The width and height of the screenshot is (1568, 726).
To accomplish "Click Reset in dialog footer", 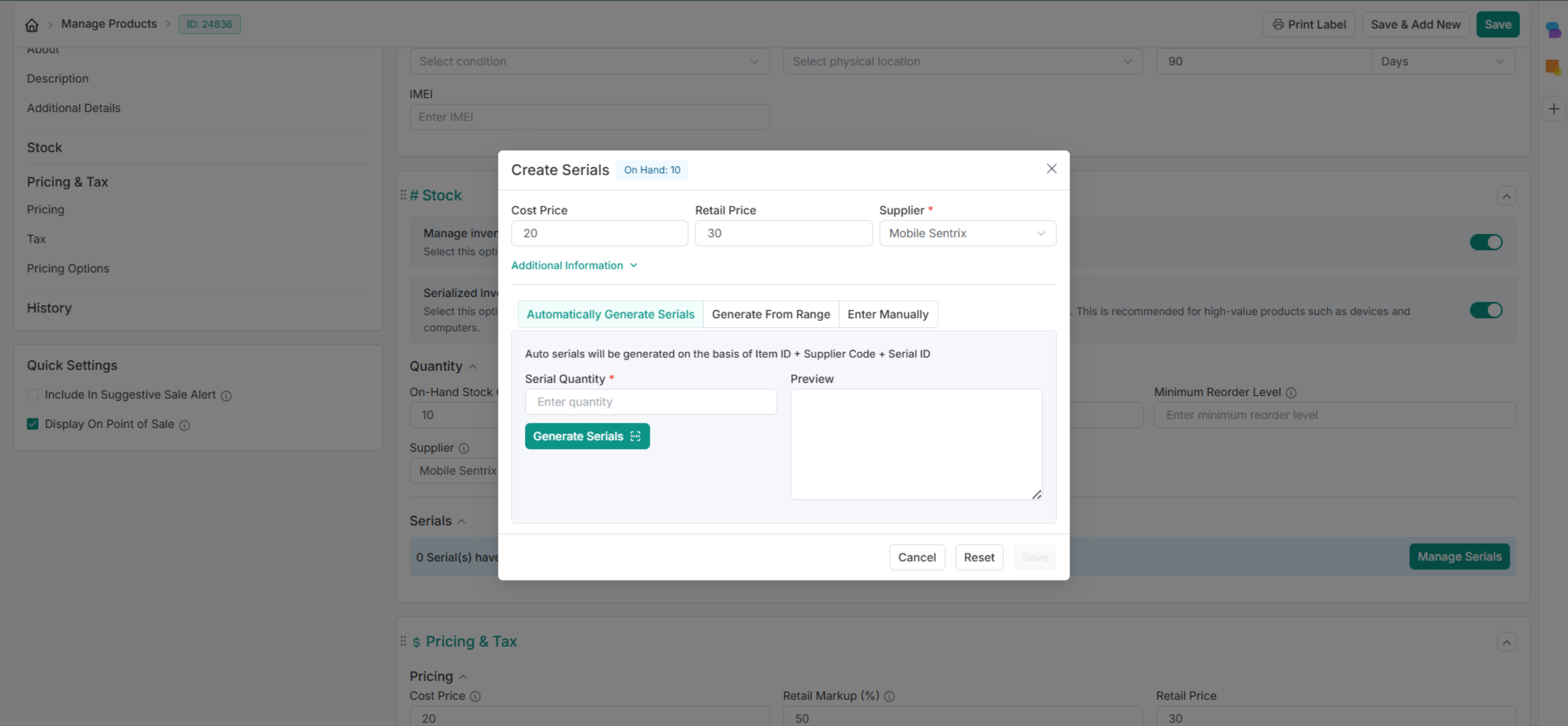I will coord(979,557).
